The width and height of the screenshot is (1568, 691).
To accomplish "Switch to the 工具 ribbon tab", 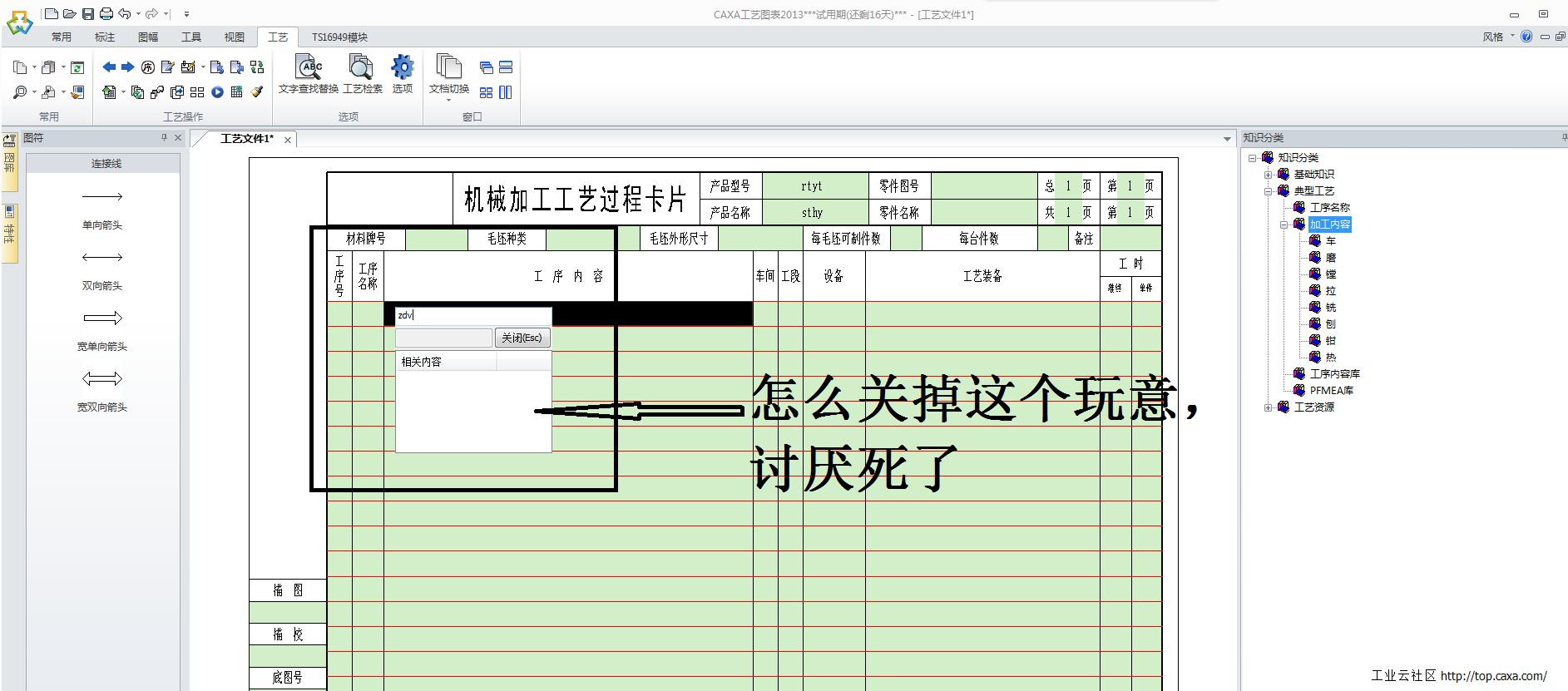I will coord(191,37).
